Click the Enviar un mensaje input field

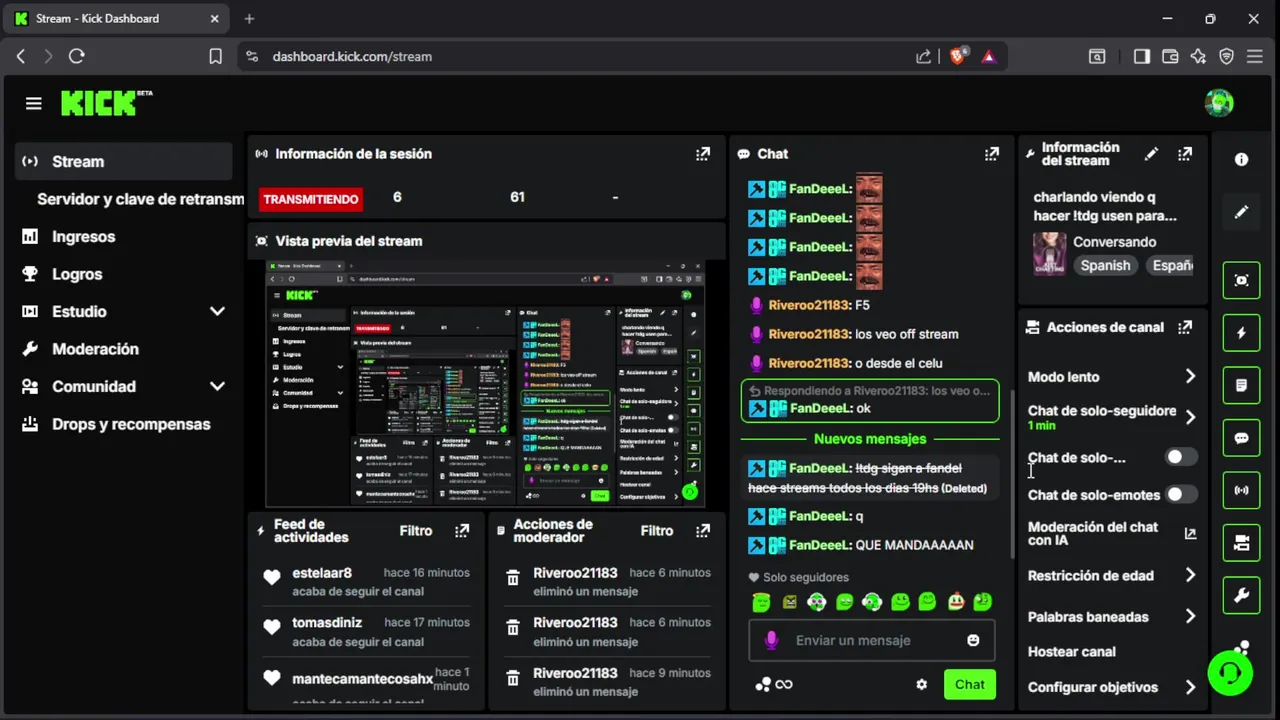[870, 640]
